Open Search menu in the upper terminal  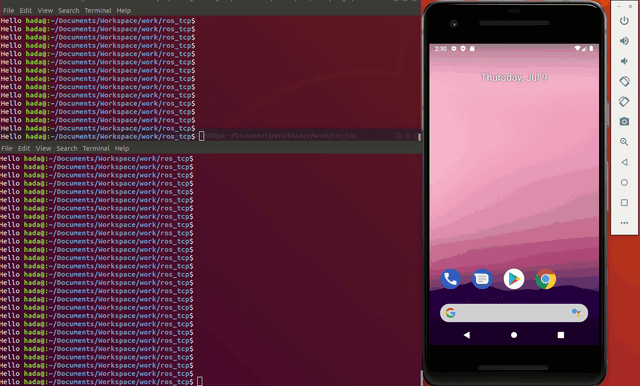pyautogui.click(x=69, y=11)
